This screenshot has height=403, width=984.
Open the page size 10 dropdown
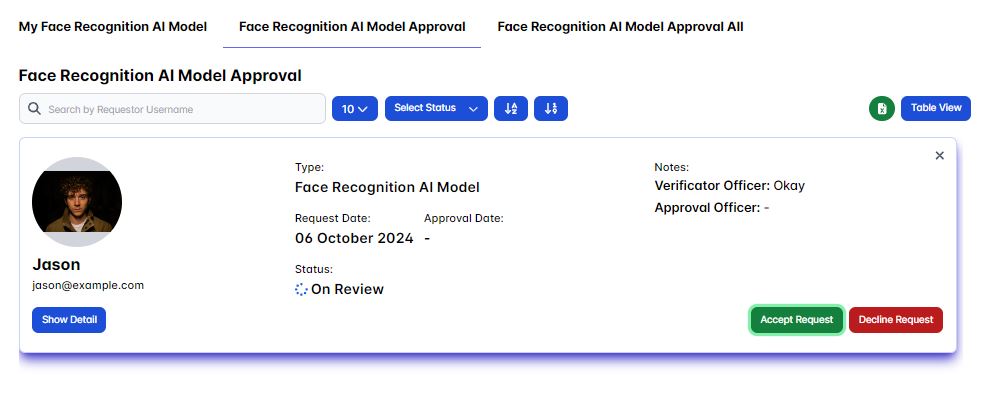coord(355,108)
